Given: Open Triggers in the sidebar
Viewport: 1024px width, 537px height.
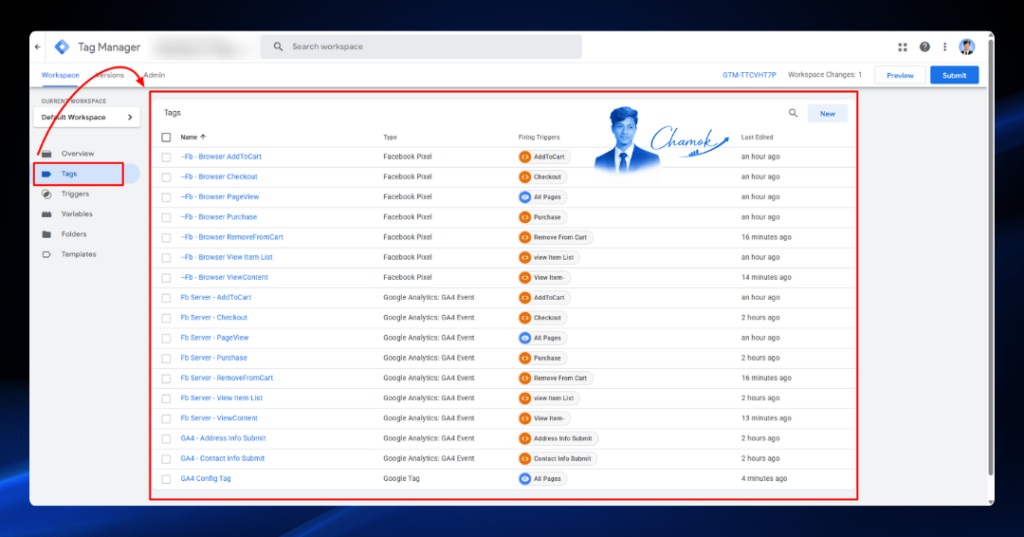Looking at the screenshot, I should (x=75, y=194).
